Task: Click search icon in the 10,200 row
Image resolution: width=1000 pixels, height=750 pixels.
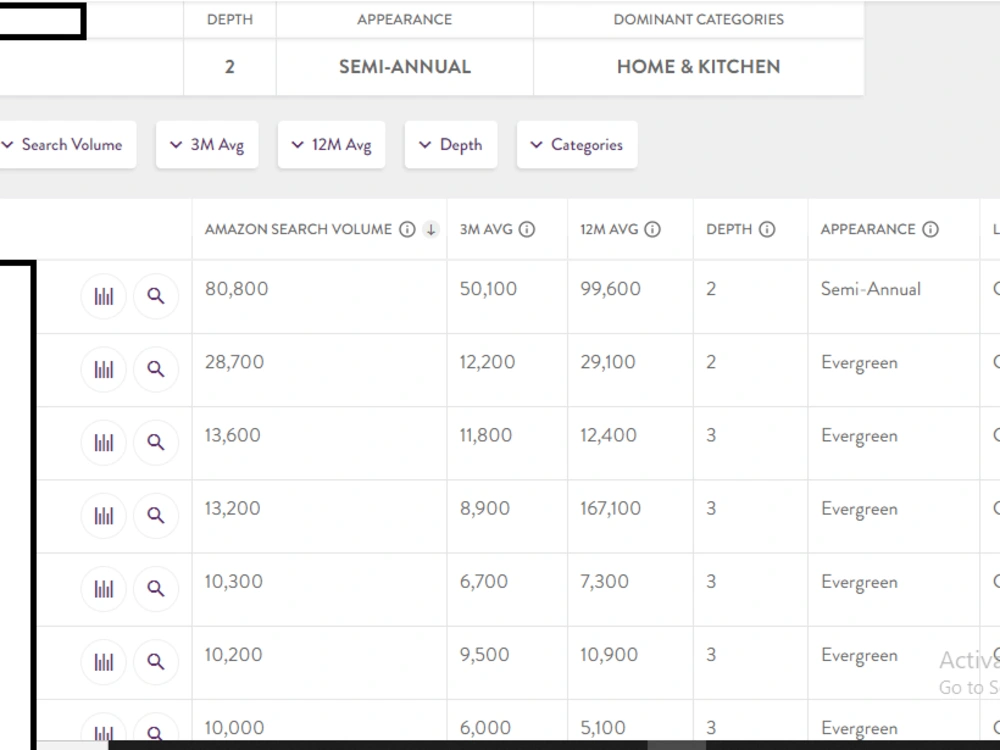Action: click(x=156, y=662)
